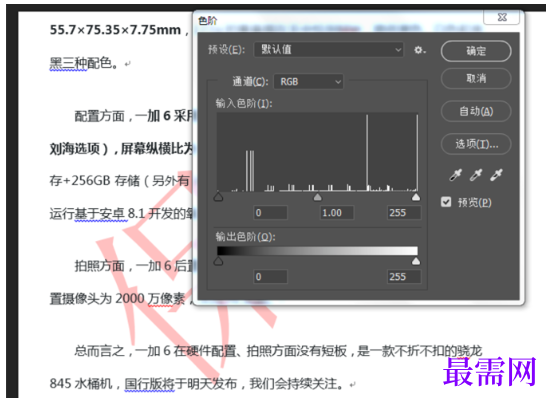Open the preset gear settings menu
555x403 pixels.
419,50
